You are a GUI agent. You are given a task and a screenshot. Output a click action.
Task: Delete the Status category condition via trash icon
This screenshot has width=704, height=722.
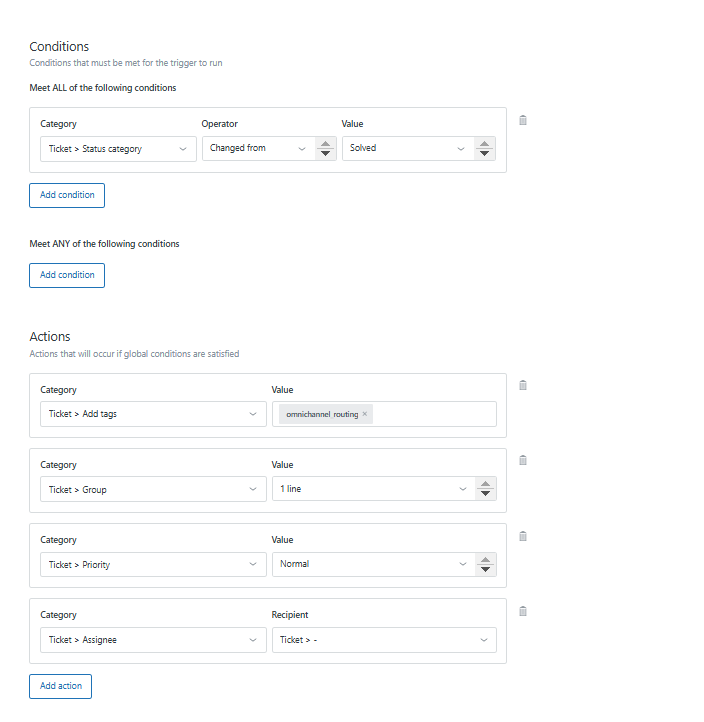click(x=523, y=120)
